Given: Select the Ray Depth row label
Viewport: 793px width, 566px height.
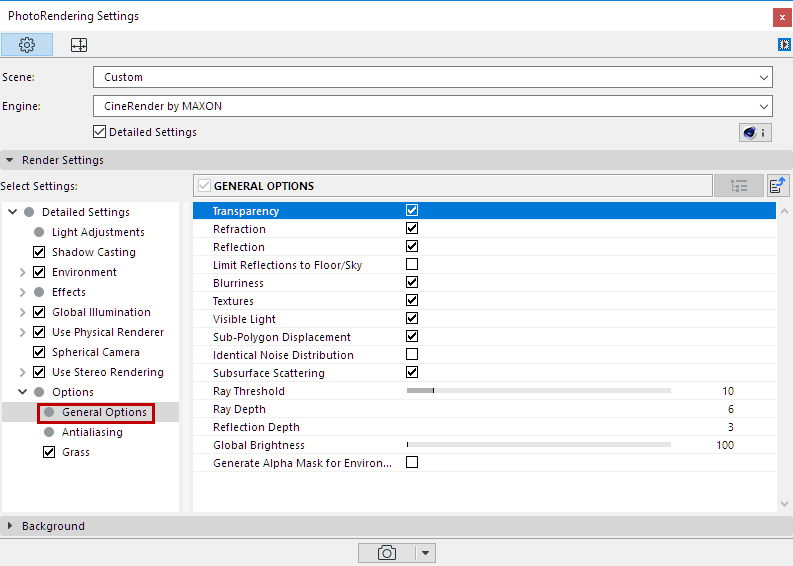Looking at the screenshot, I should [x=239, y=409].
